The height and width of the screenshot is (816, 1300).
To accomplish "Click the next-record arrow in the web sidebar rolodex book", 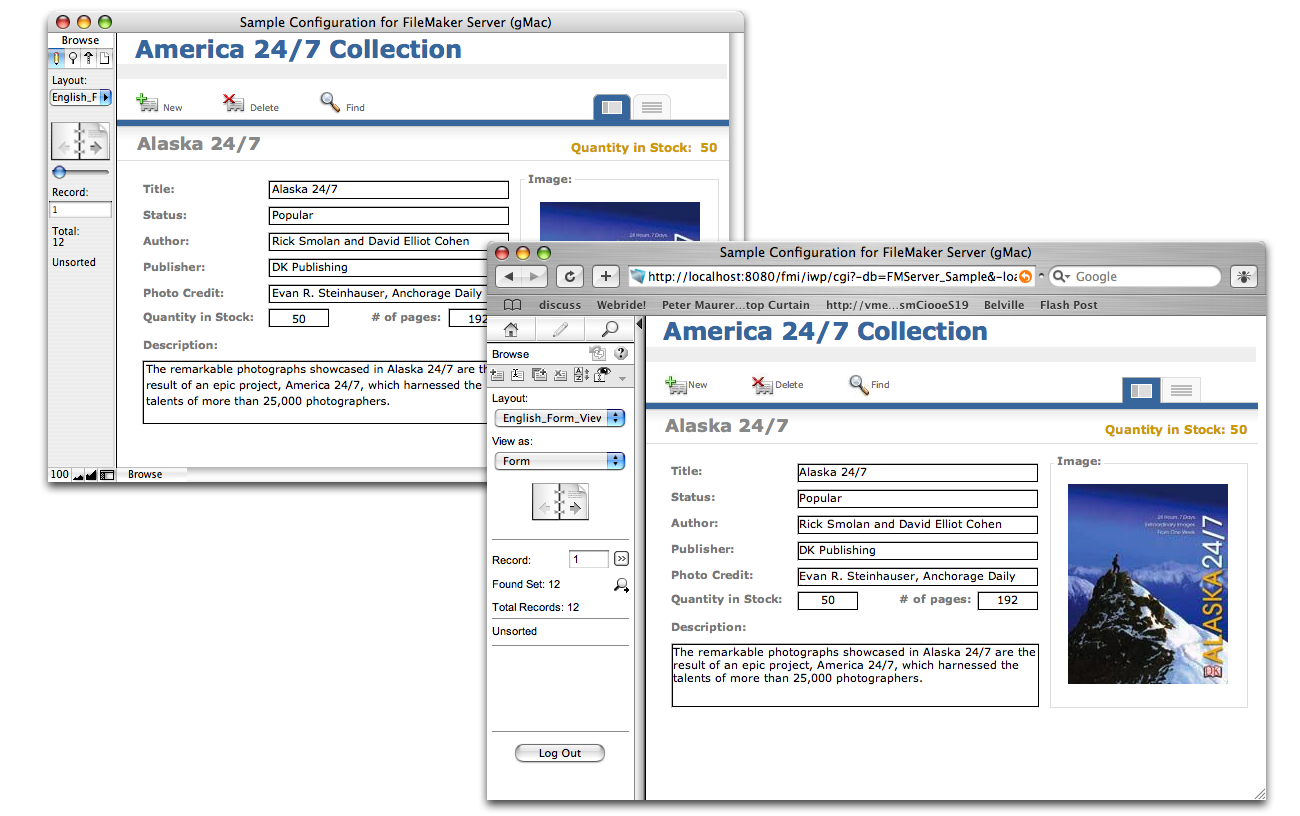I will [x=575, y=509].
